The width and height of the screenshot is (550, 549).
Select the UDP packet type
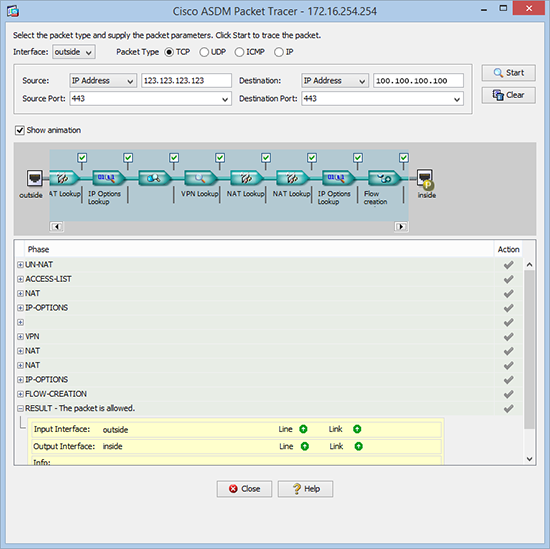[204, 52]
